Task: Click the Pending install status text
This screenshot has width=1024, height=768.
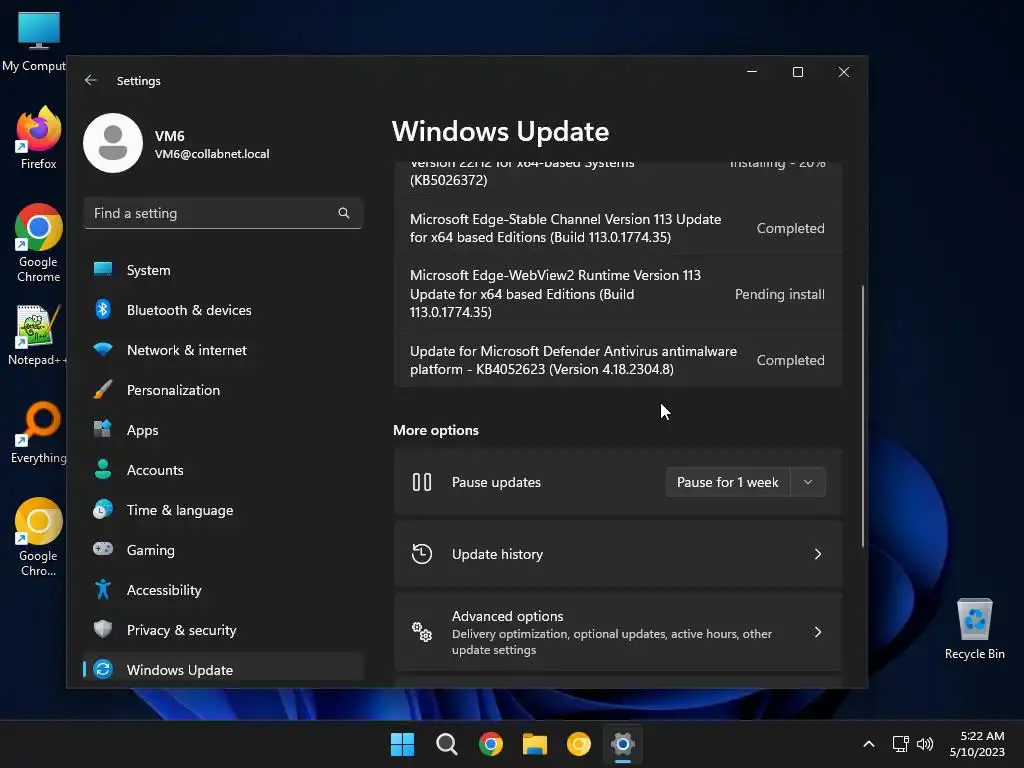Action: tap(779, 294)
